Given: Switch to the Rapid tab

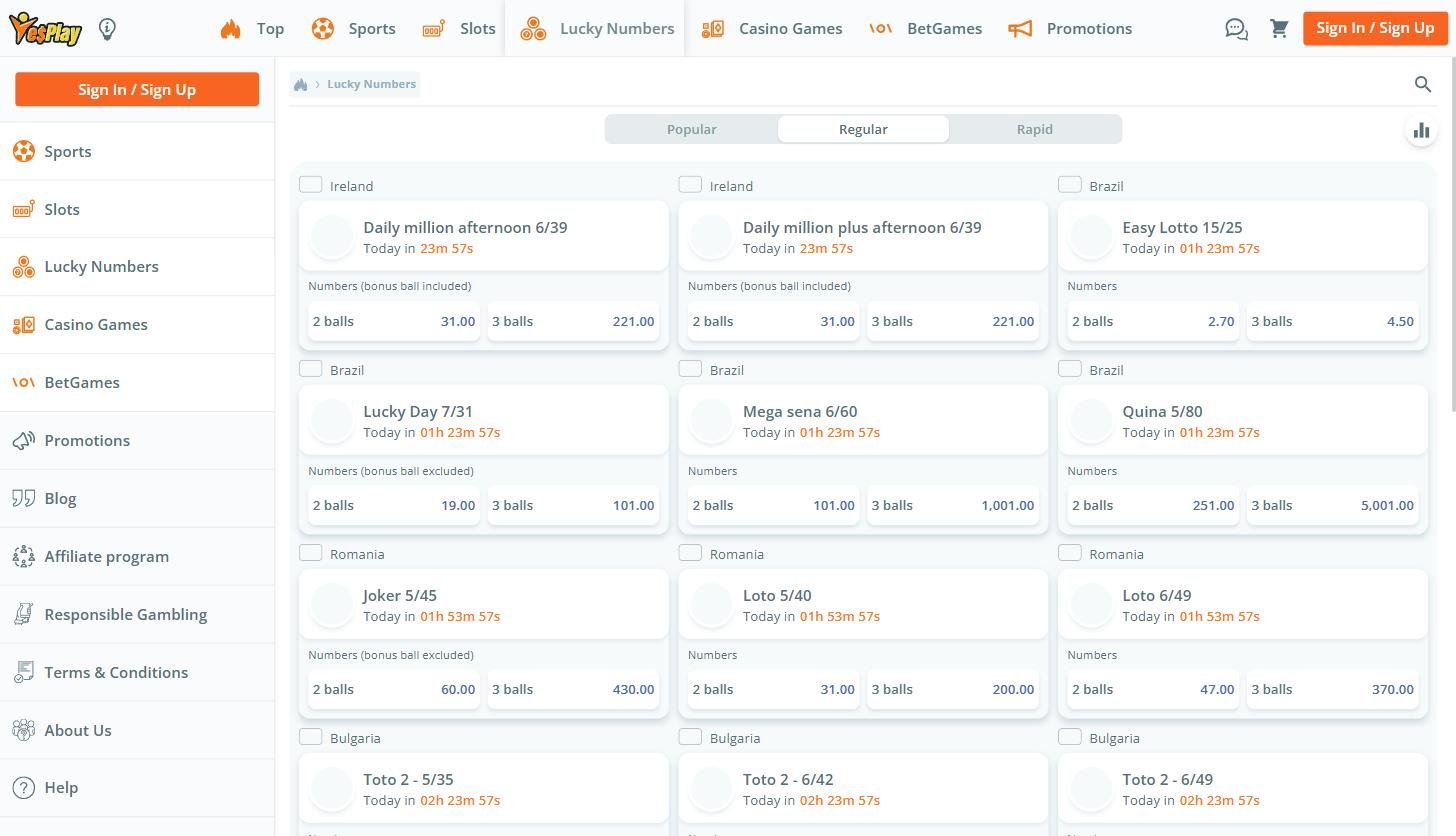Looking at the screenshot, I should (x=1035, y=129).
